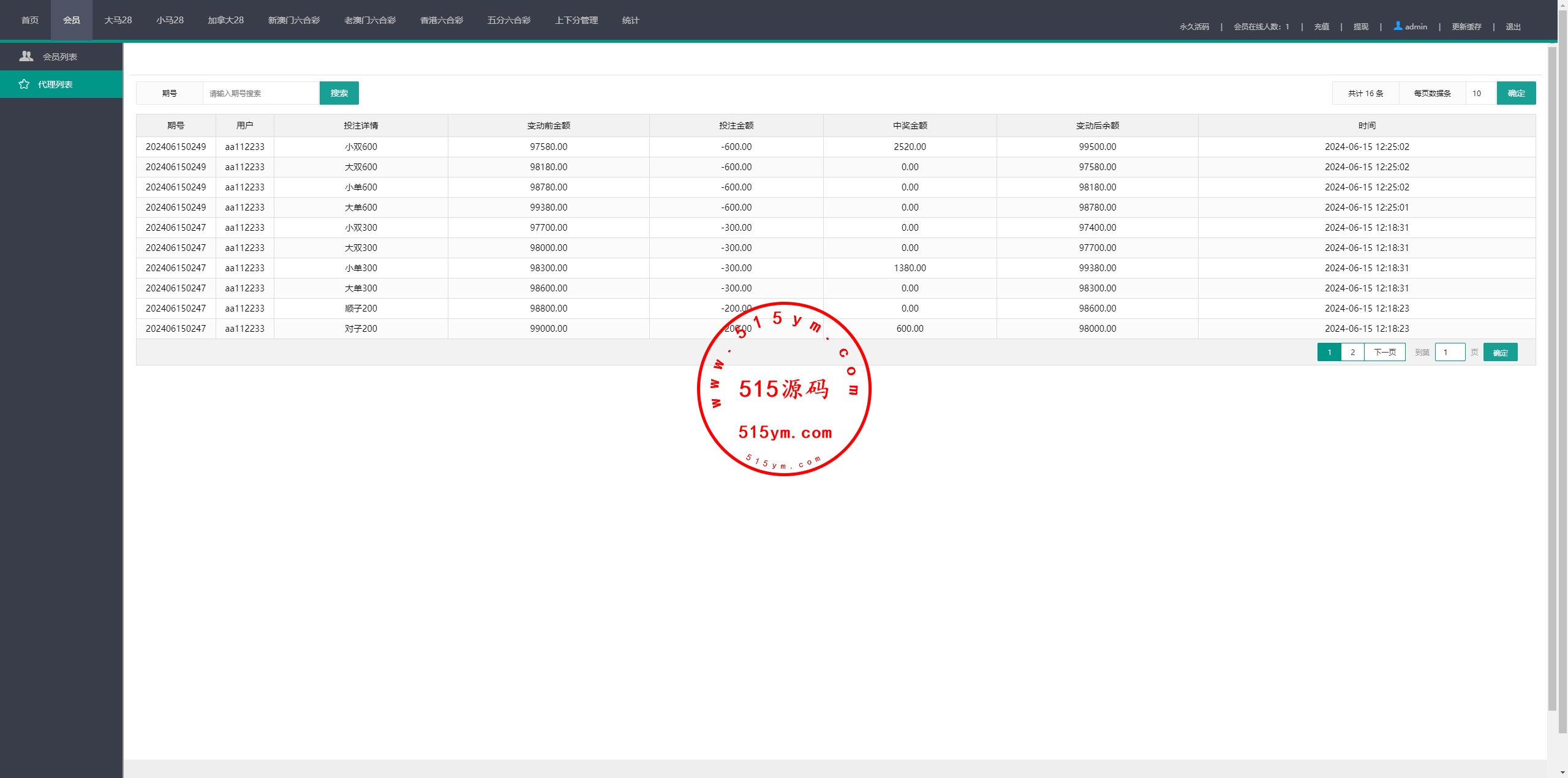Switch to 香港六合彩 tab
Screen dimensions: 1568x778
(442, 20)
